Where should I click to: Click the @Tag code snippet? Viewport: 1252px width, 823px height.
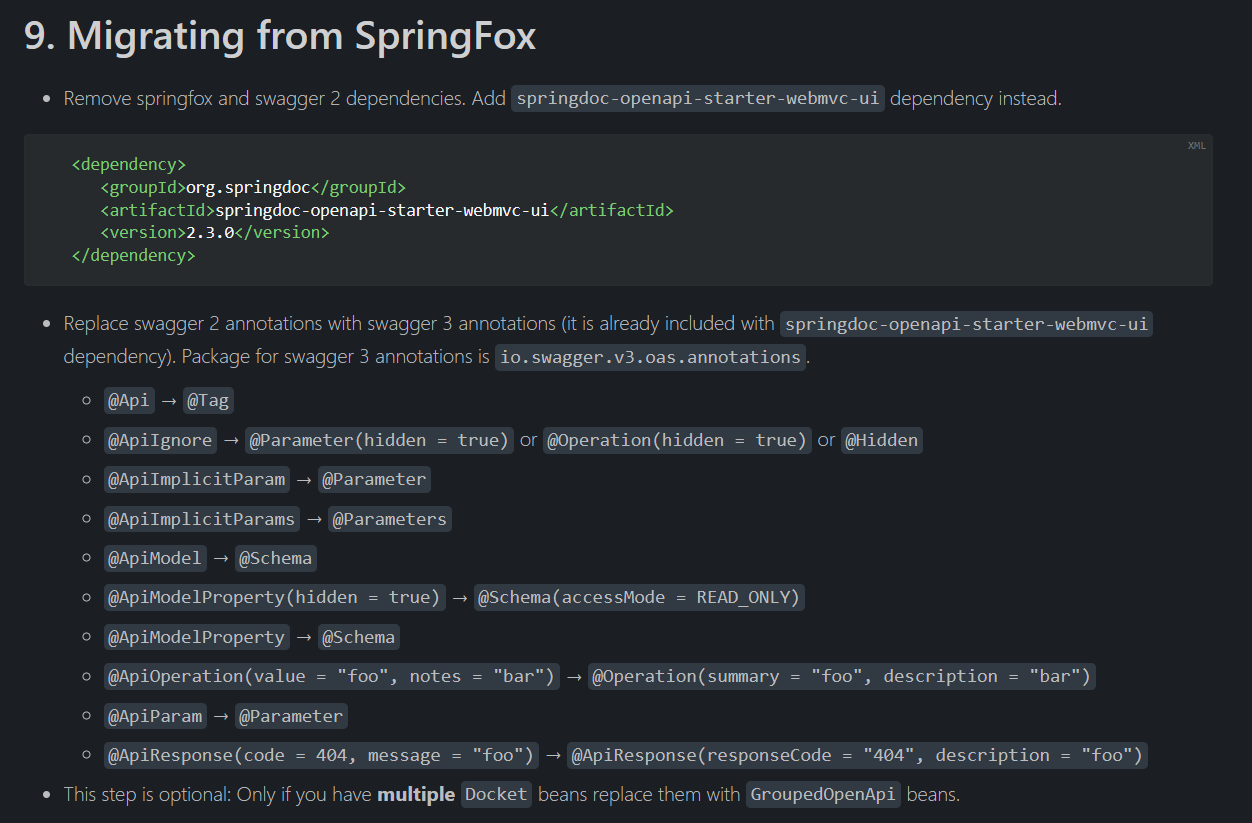208,401
